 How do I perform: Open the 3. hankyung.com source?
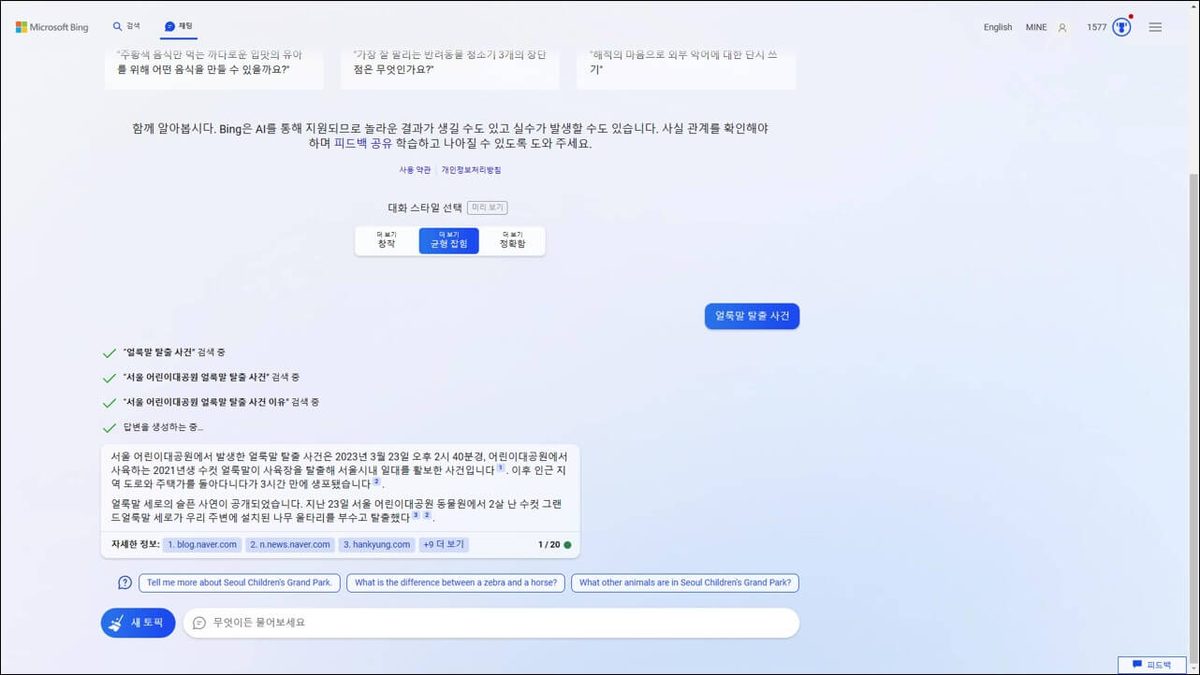point(376,545)
